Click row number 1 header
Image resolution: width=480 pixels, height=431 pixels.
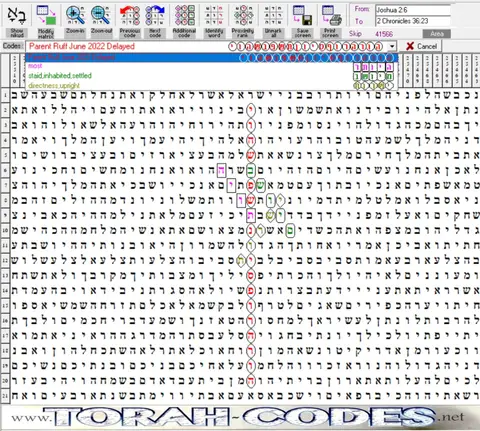tap(5, 96)
